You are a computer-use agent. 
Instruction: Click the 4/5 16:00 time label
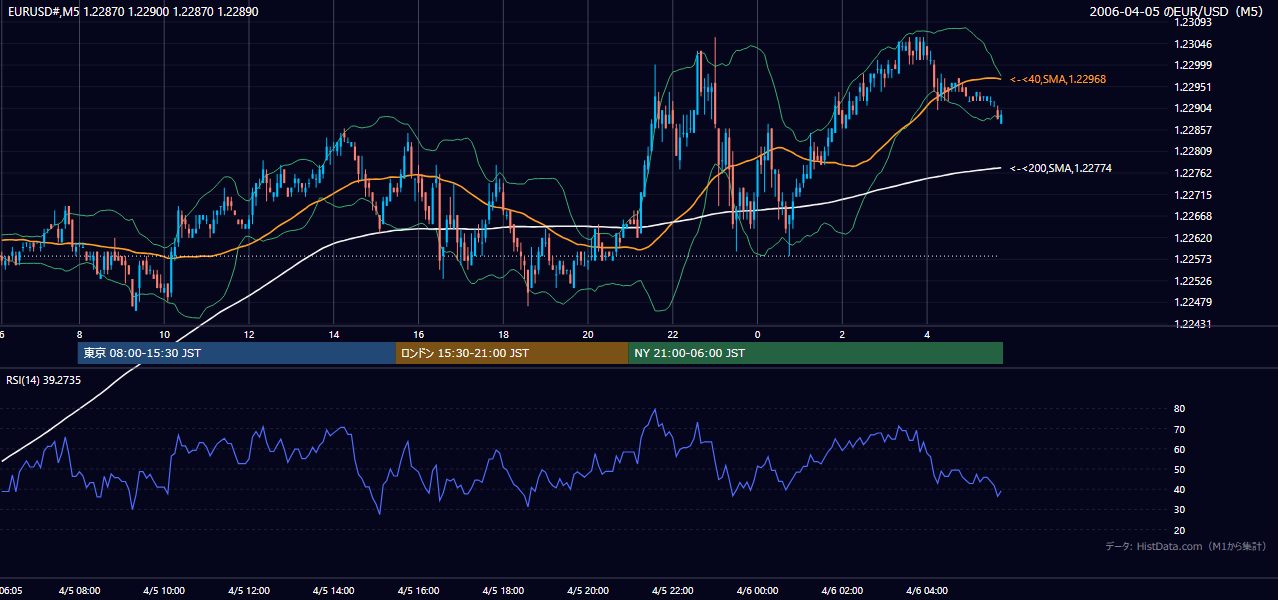tap(419, 591)
